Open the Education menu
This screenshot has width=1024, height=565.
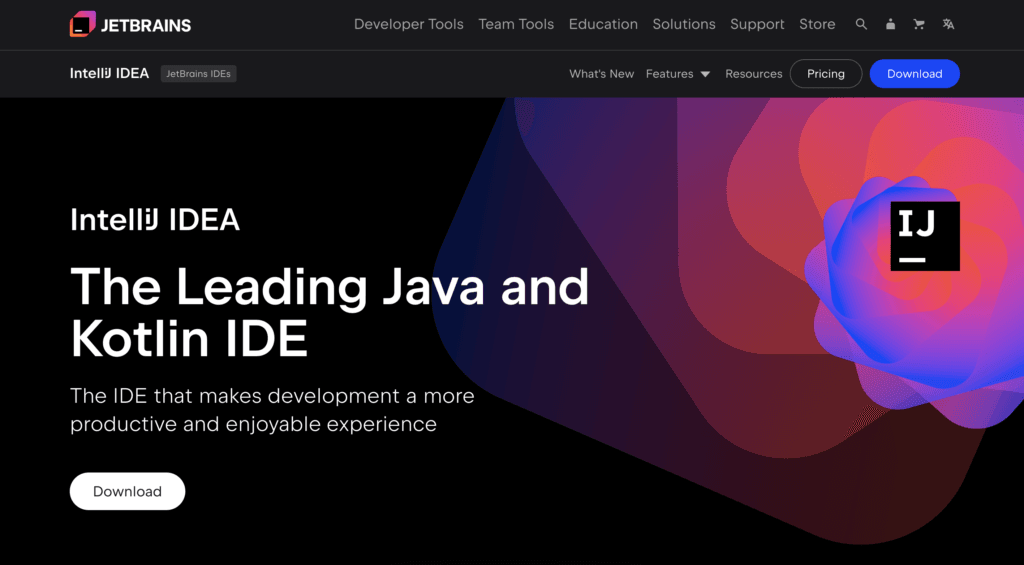tap(603, 24)
